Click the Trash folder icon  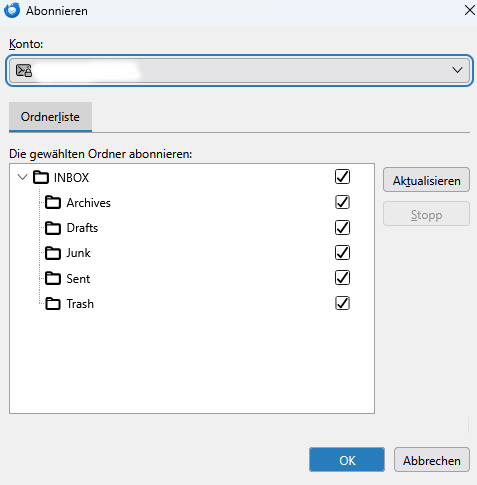[x=53, y=304]
